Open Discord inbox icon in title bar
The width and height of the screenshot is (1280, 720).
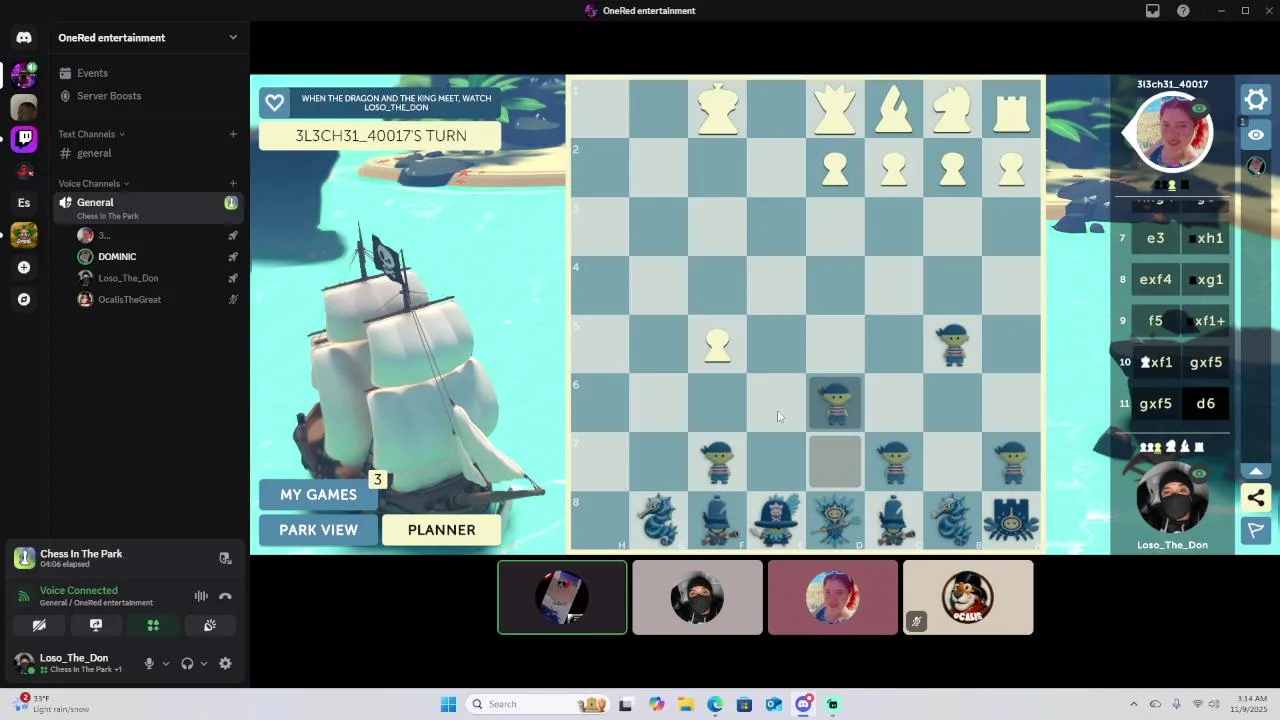pos(1153,11)
